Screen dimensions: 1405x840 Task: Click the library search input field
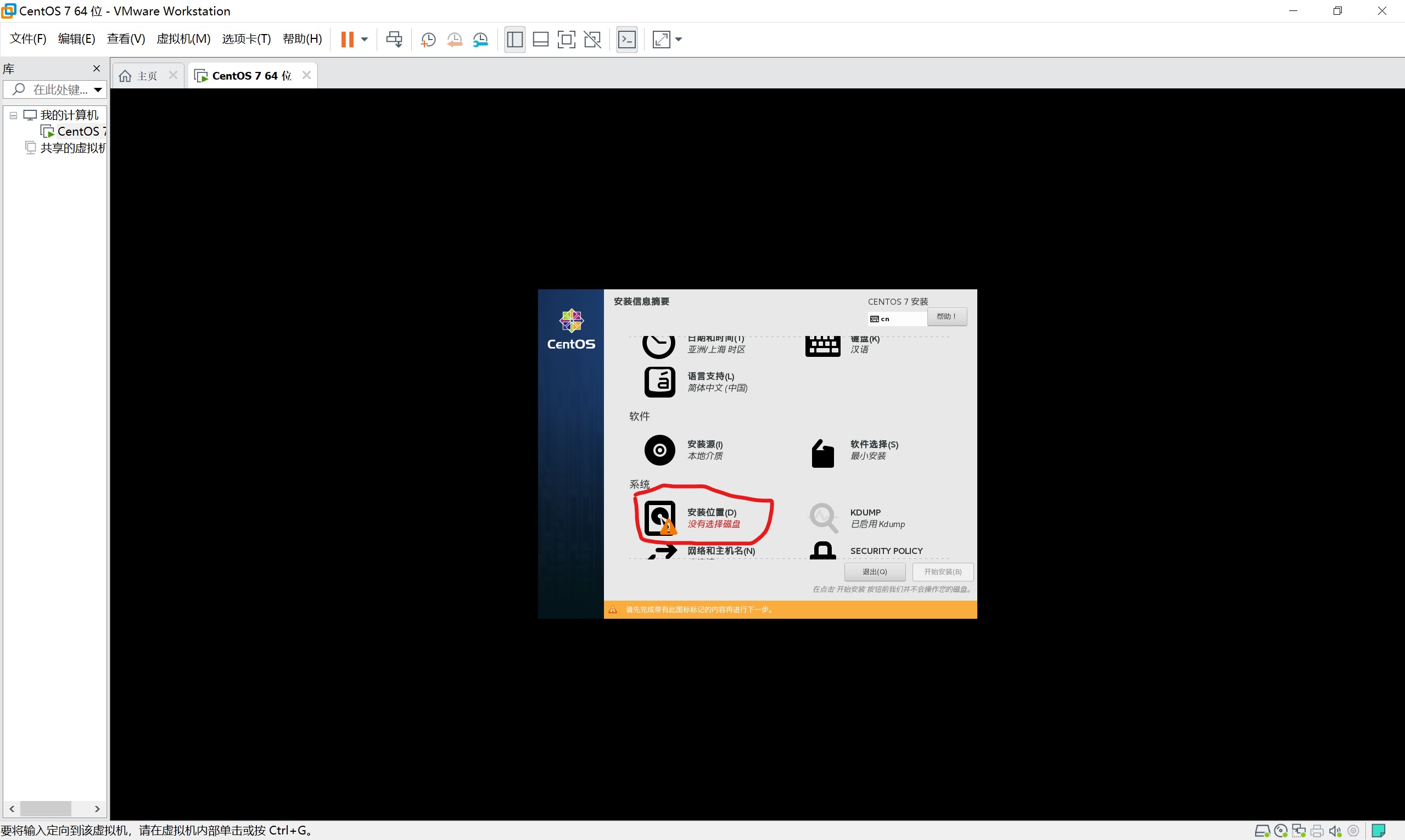(x=59, y=89)
